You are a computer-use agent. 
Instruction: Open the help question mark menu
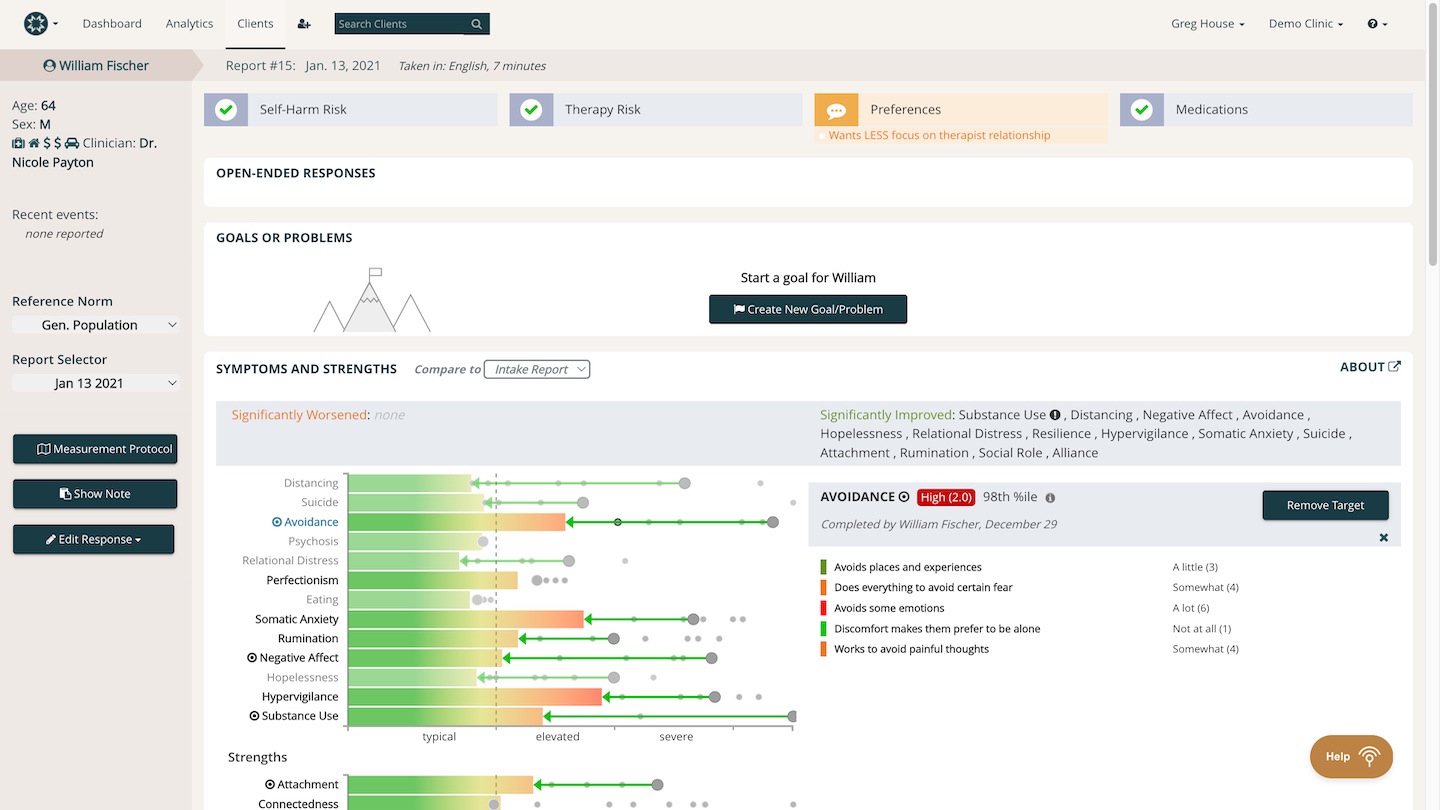point(1377,24)
